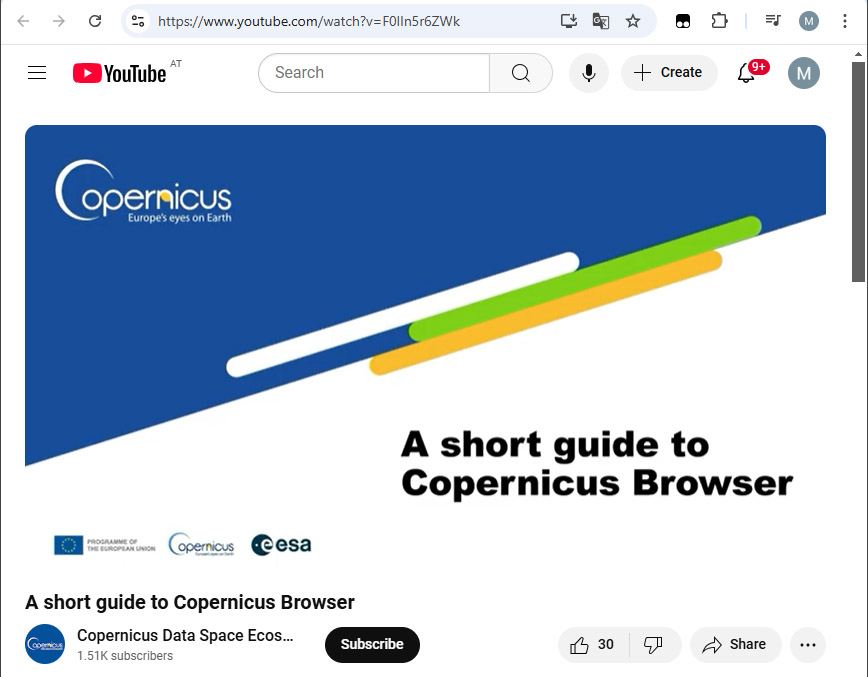Translate this page icon
868x677 pixels.
(x=601, y=21)
